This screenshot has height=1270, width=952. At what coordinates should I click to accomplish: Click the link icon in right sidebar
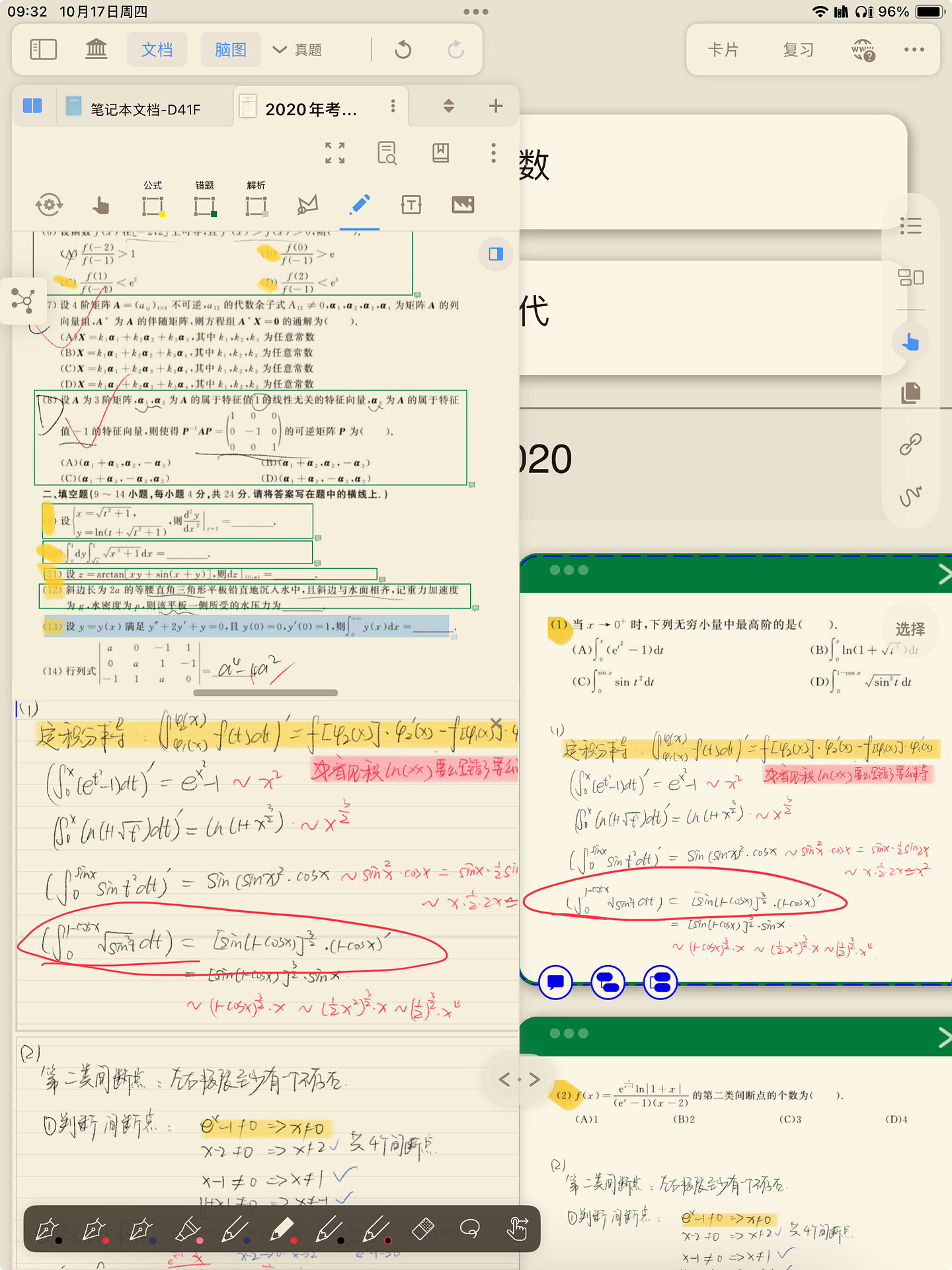[910, 444]
